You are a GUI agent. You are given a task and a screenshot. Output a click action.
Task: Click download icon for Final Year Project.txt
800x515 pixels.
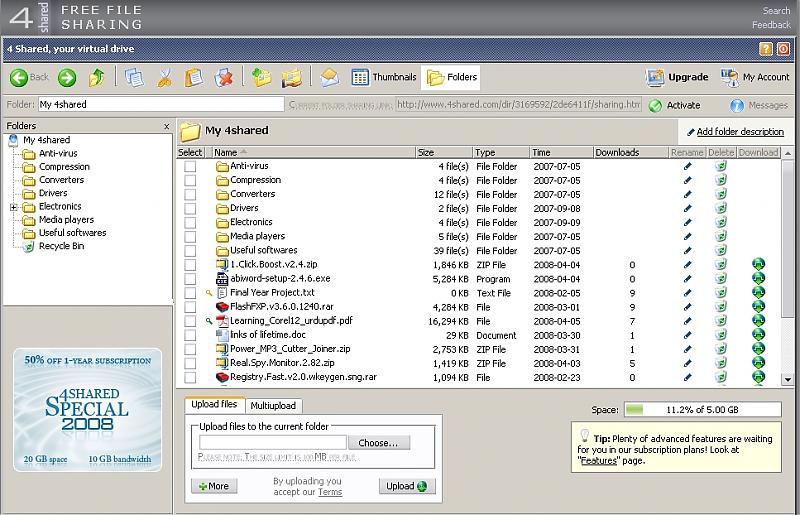click(x=759, y=292)
